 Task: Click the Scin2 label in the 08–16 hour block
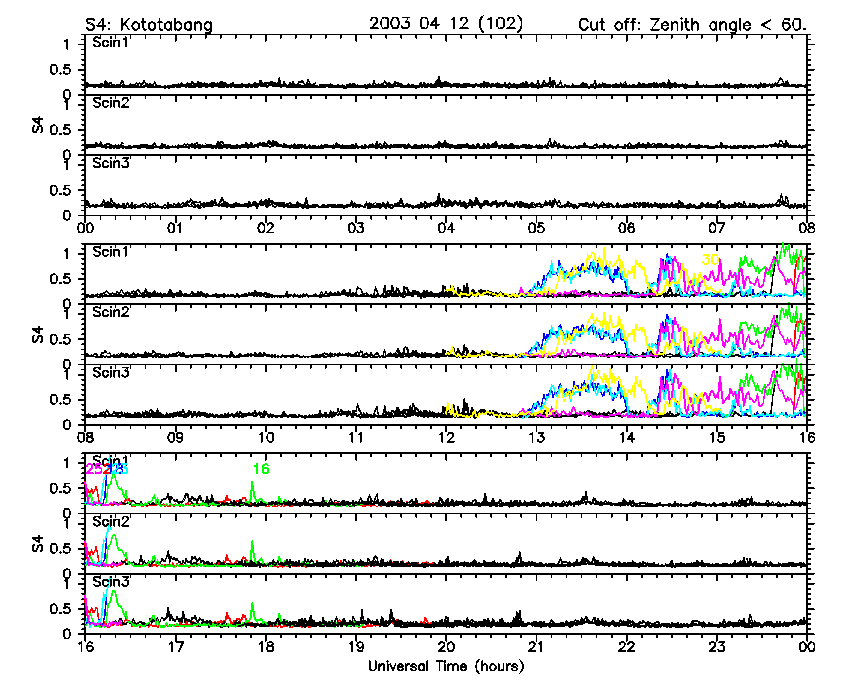tap(111, 312)
